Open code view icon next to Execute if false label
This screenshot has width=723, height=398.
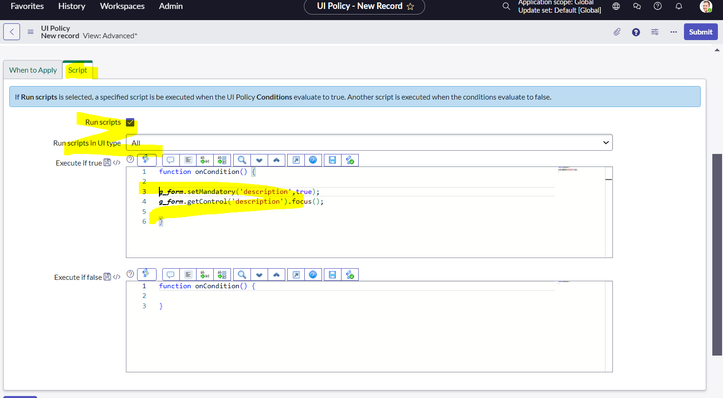pyautogui.click(x=117, y=277)
